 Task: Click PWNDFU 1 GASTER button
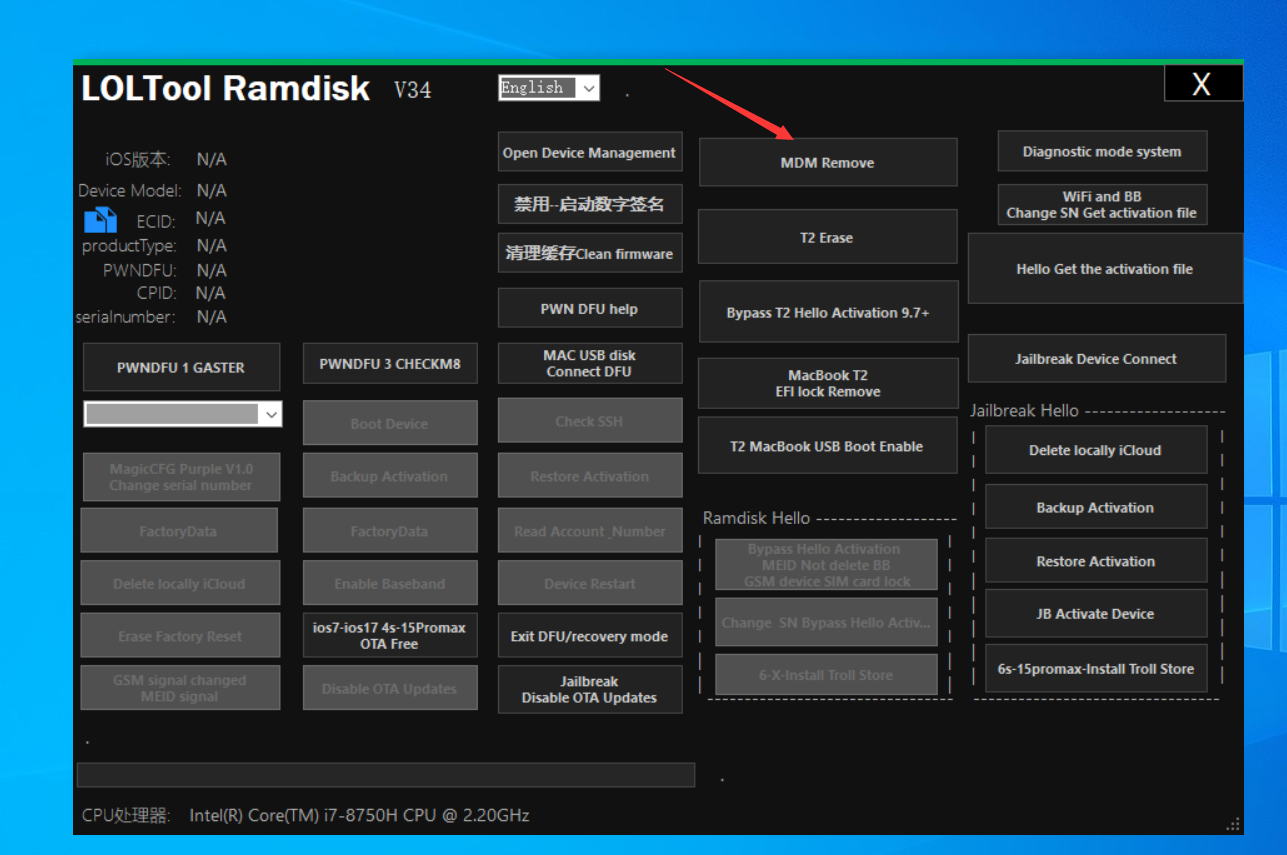point(181,367)
